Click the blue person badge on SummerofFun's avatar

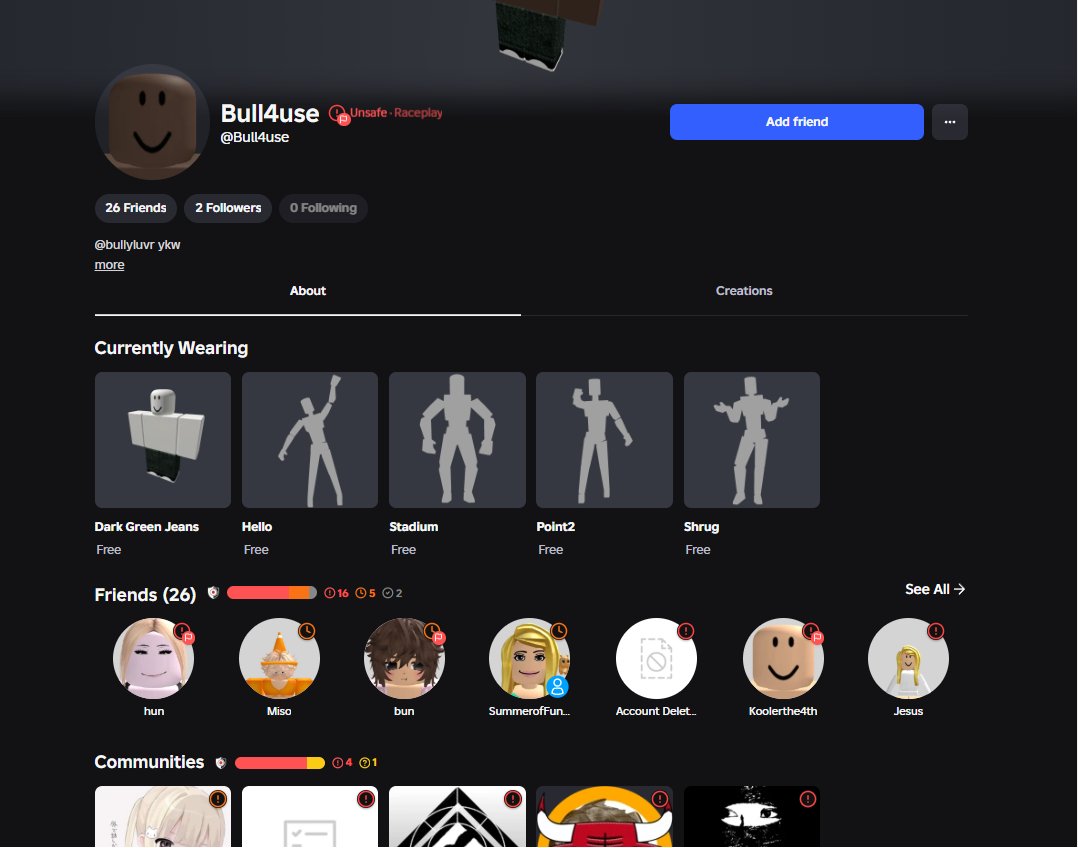coord(558,686)
